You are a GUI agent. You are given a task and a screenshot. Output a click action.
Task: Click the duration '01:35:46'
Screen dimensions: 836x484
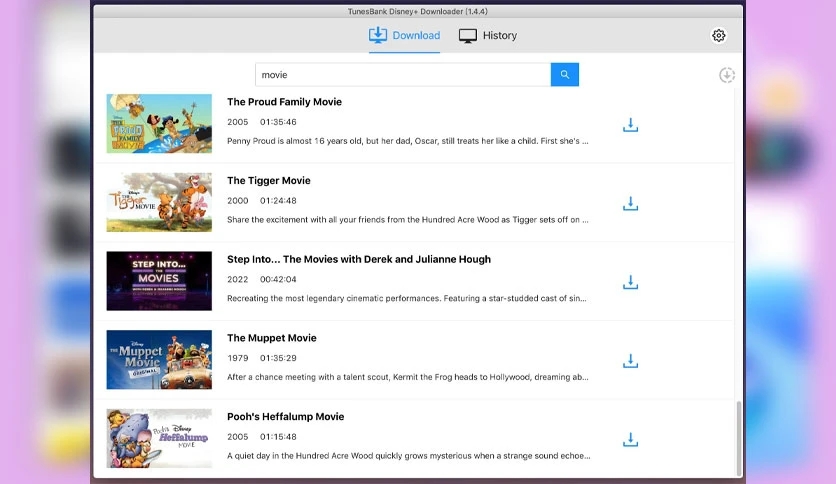click(278, 122)
